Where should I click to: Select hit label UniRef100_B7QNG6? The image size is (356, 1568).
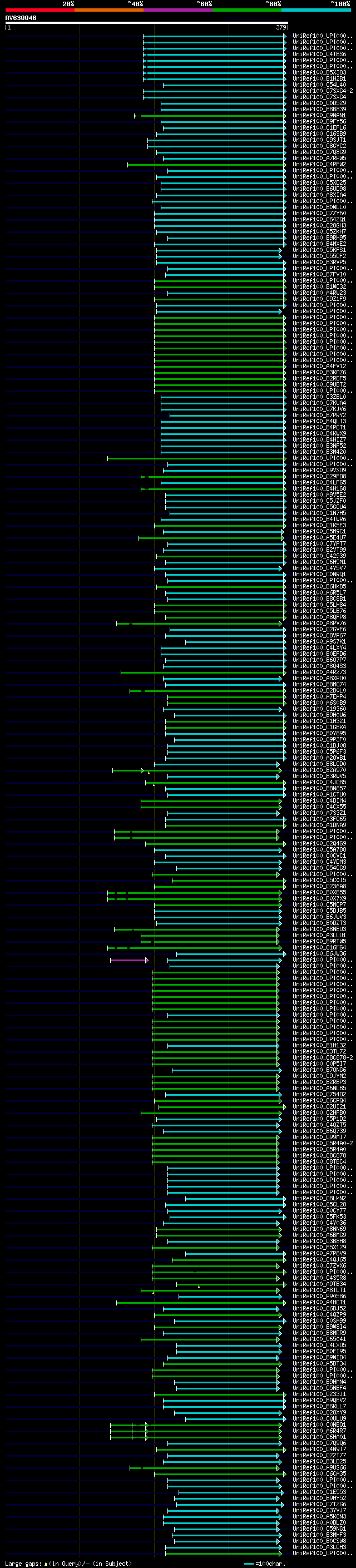(319, 1070)
